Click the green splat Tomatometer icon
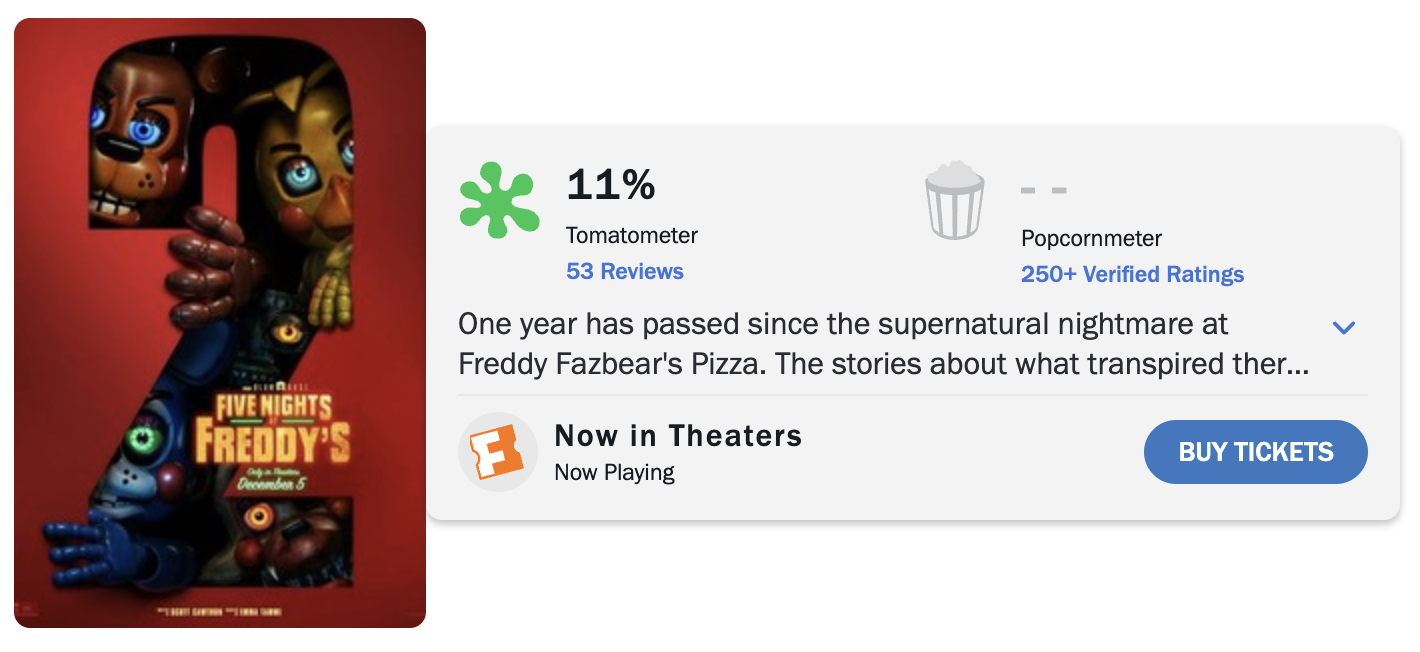Screen dimensions: 1420x652 point(499,200)
